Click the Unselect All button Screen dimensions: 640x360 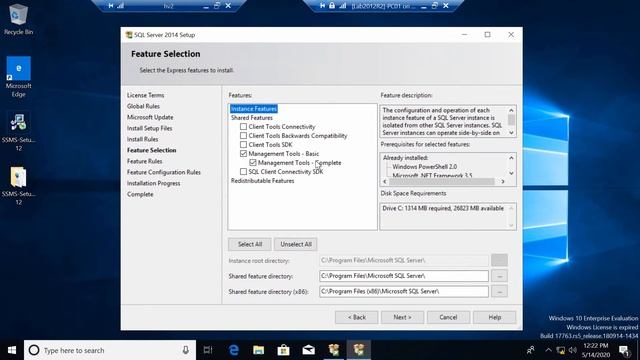pyautogui.click(x=296, y=244)
